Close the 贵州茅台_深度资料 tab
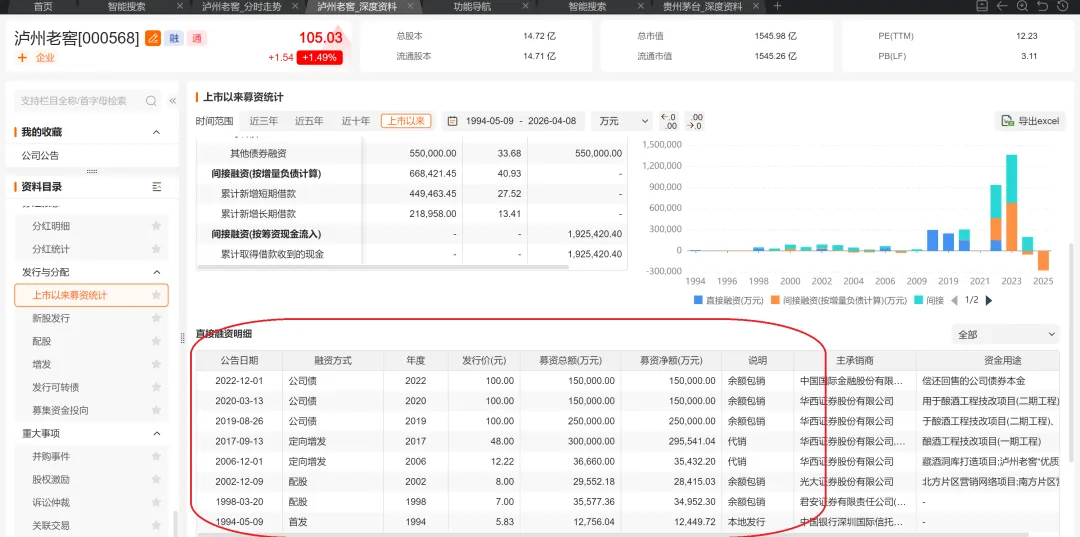The height and width of the screenshot is (537, 1080). tap(756, 6)
